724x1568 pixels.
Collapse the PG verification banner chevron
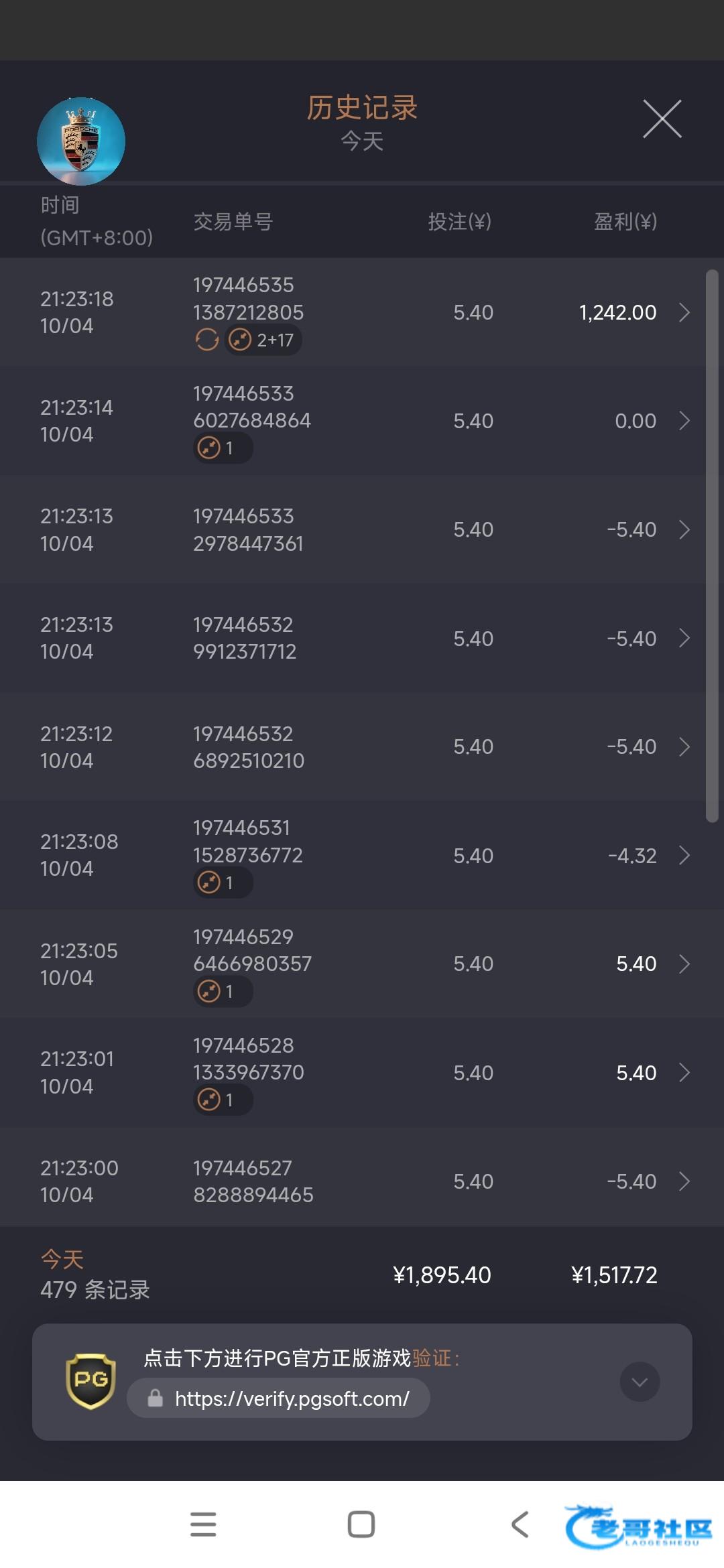pos(640,1382)
